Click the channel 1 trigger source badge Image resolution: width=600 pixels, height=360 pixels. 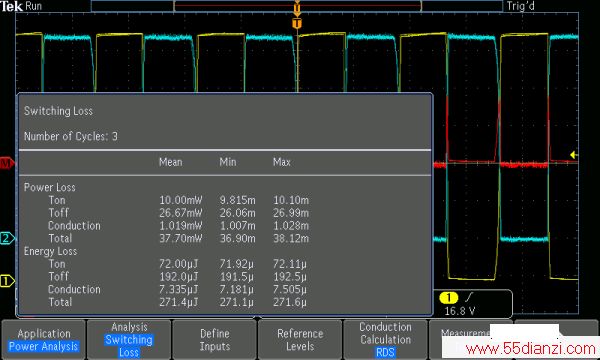448,297
